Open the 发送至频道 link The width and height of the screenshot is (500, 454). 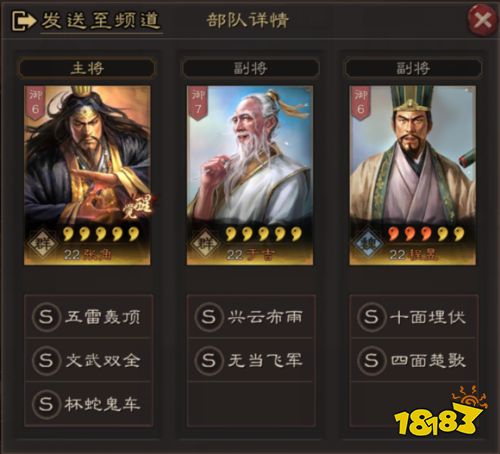pyautogui.click(x=101, y=21)
